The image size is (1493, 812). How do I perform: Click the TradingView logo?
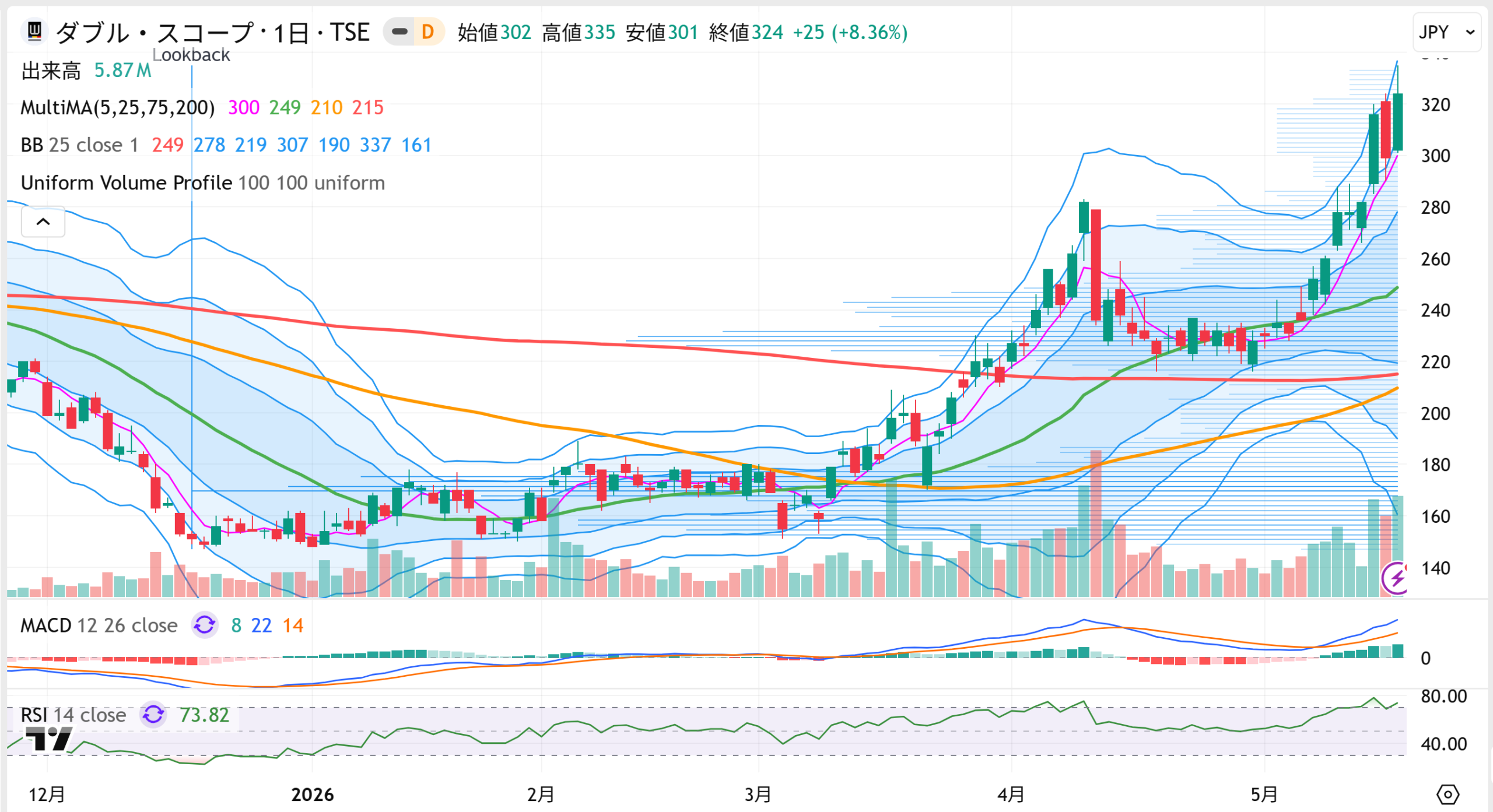click(x=49, y=738)
